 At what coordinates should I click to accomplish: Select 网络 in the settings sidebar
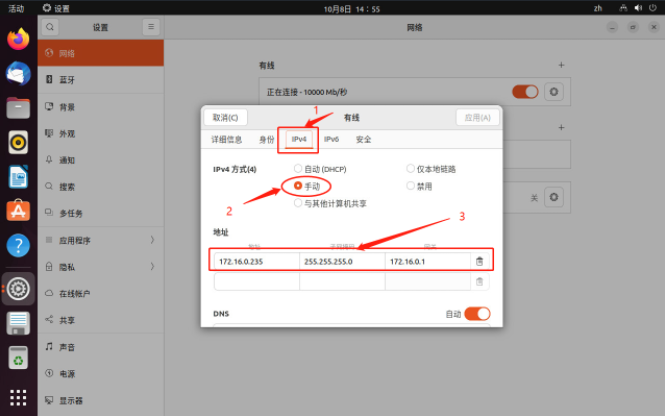pos(101,53)
